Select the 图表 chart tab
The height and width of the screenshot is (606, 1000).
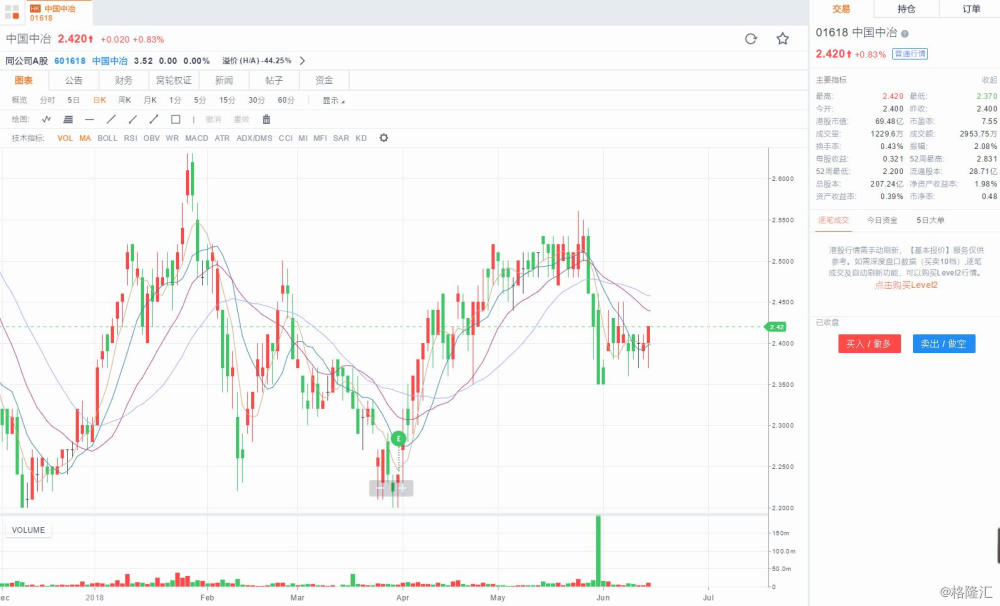(24, 80)
